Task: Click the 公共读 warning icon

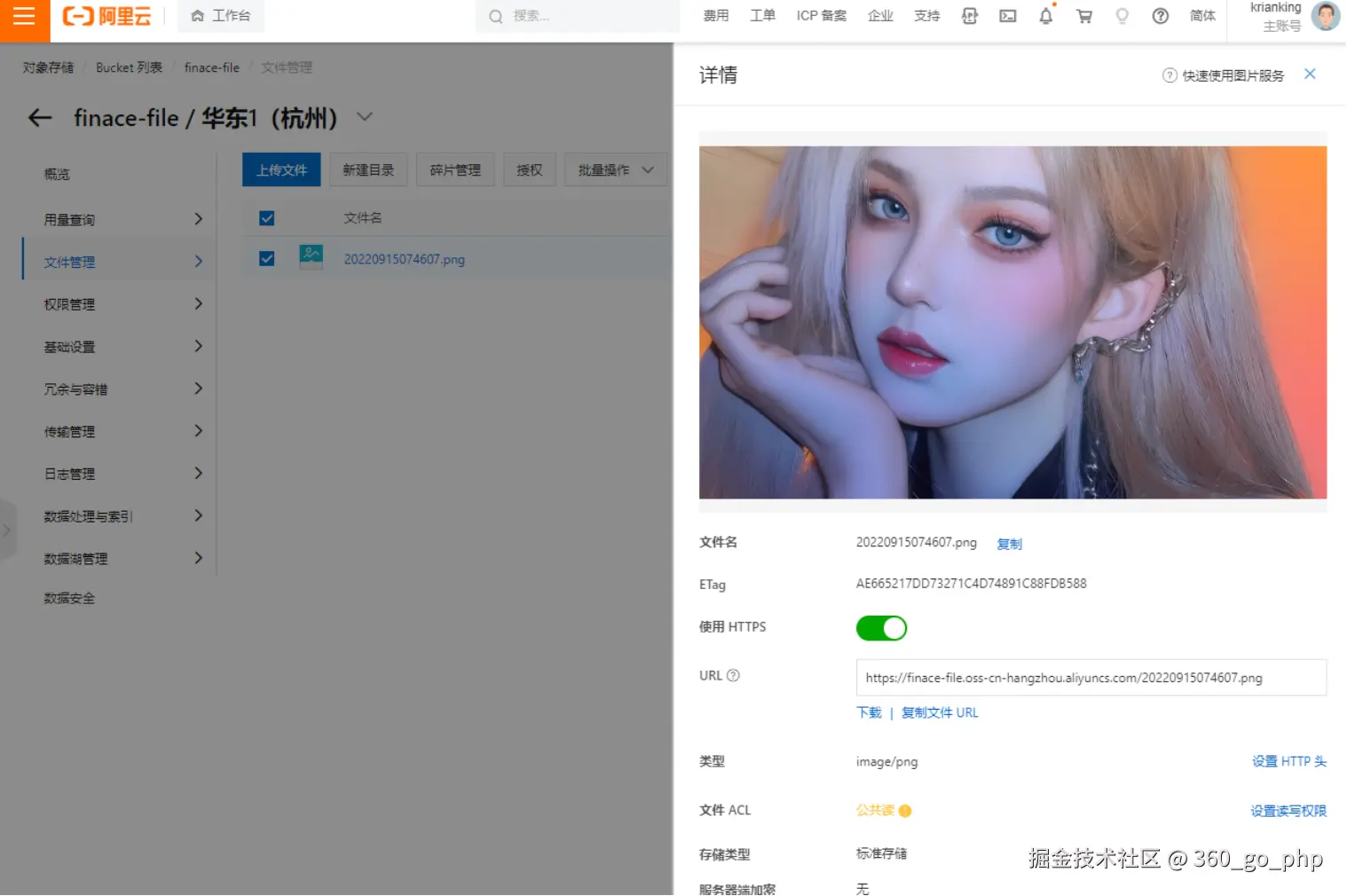Action: click(x=905, y=811)
